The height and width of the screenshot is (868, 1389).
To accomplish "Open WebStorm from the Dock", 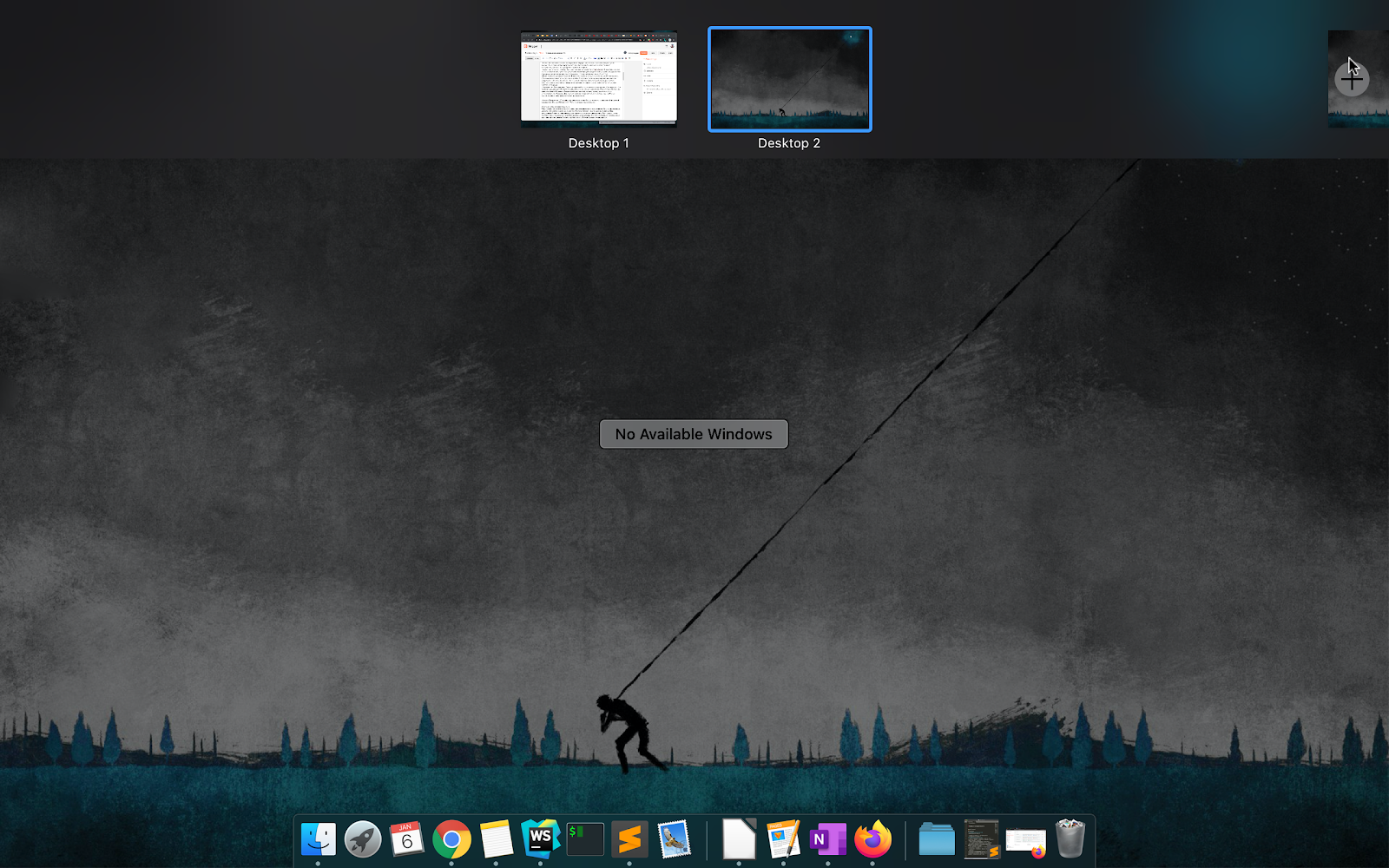I will tap(540, 839).
